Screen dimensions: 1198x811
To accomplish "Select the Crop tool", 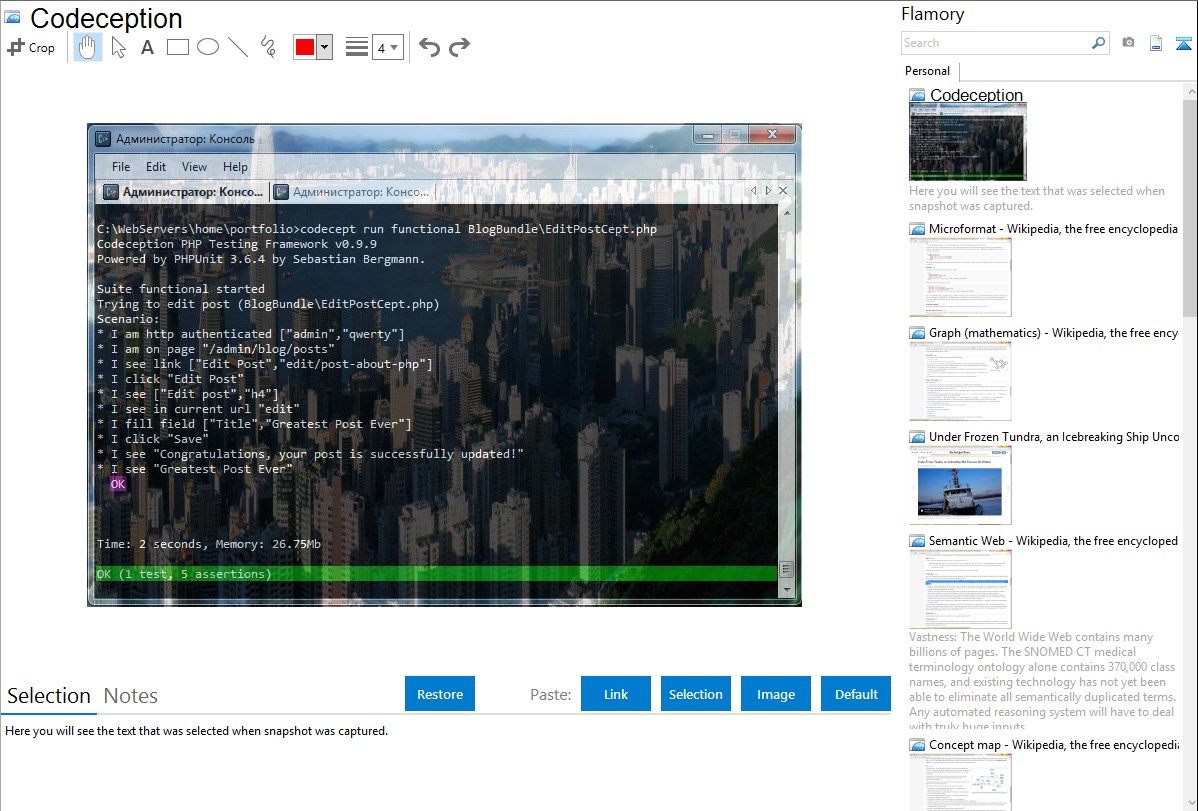I will click(x=31, y=47).
